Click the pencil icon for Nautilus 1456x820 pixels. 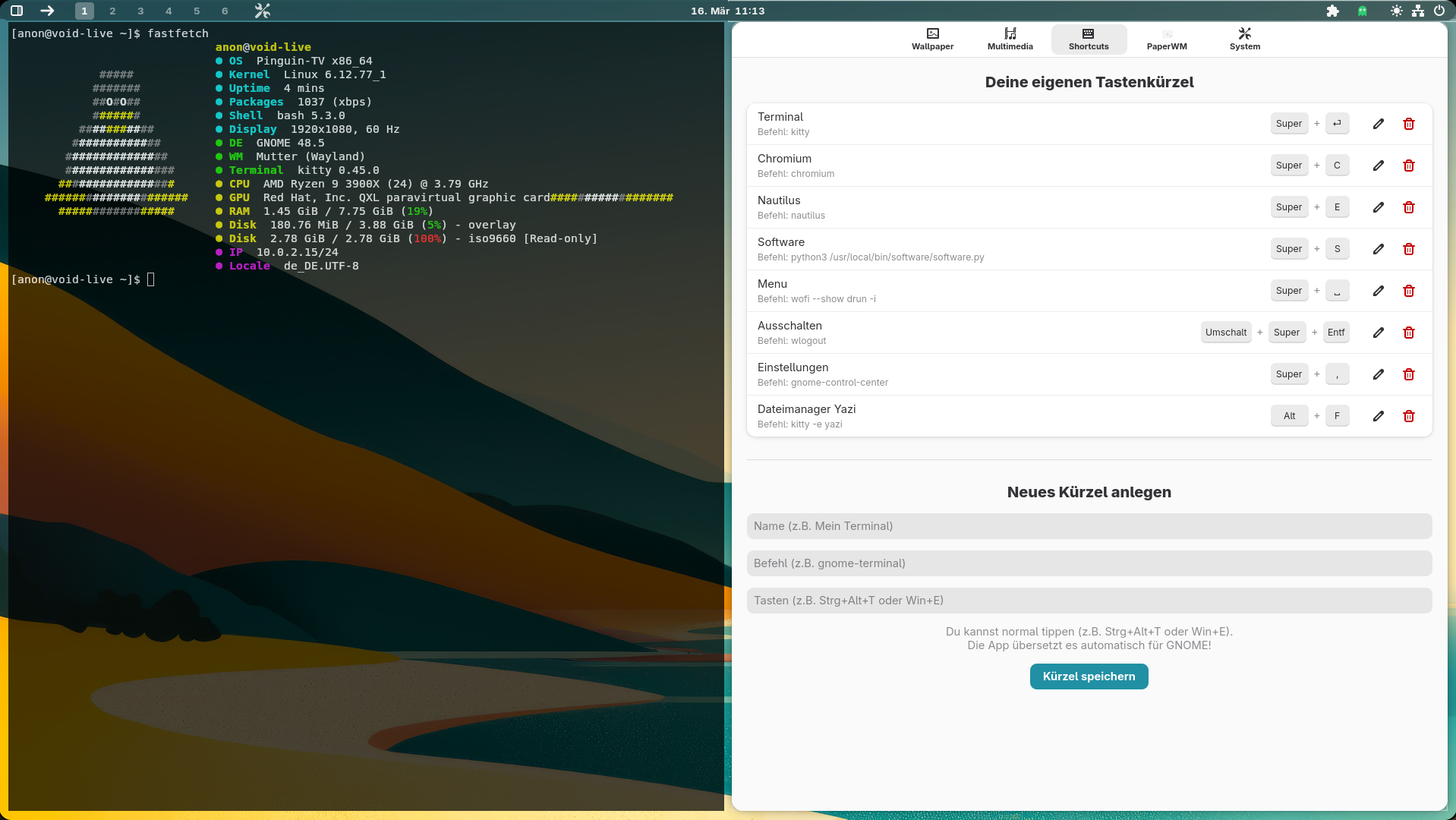tap(1379, 207)
